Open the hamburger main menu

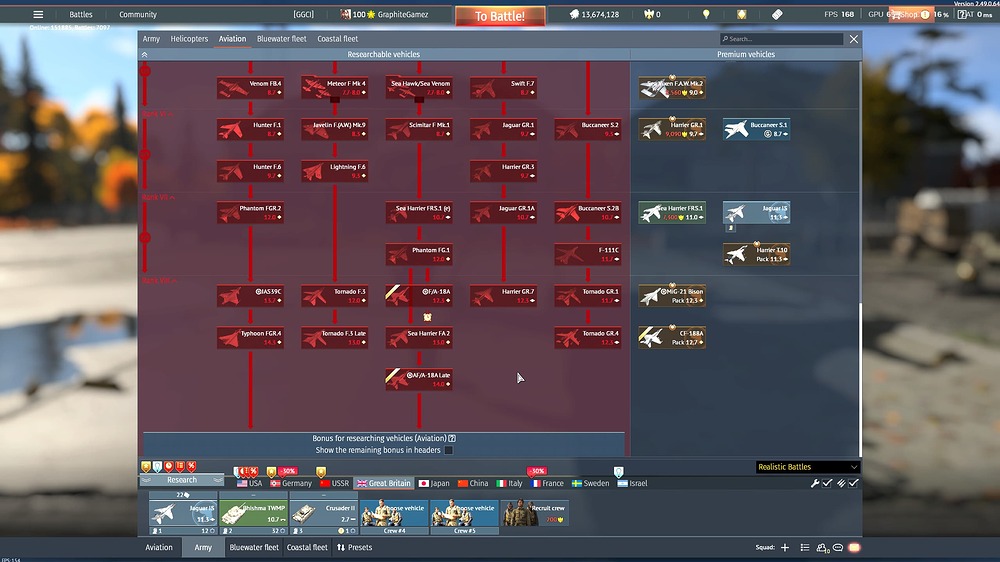tap(38, 15)
